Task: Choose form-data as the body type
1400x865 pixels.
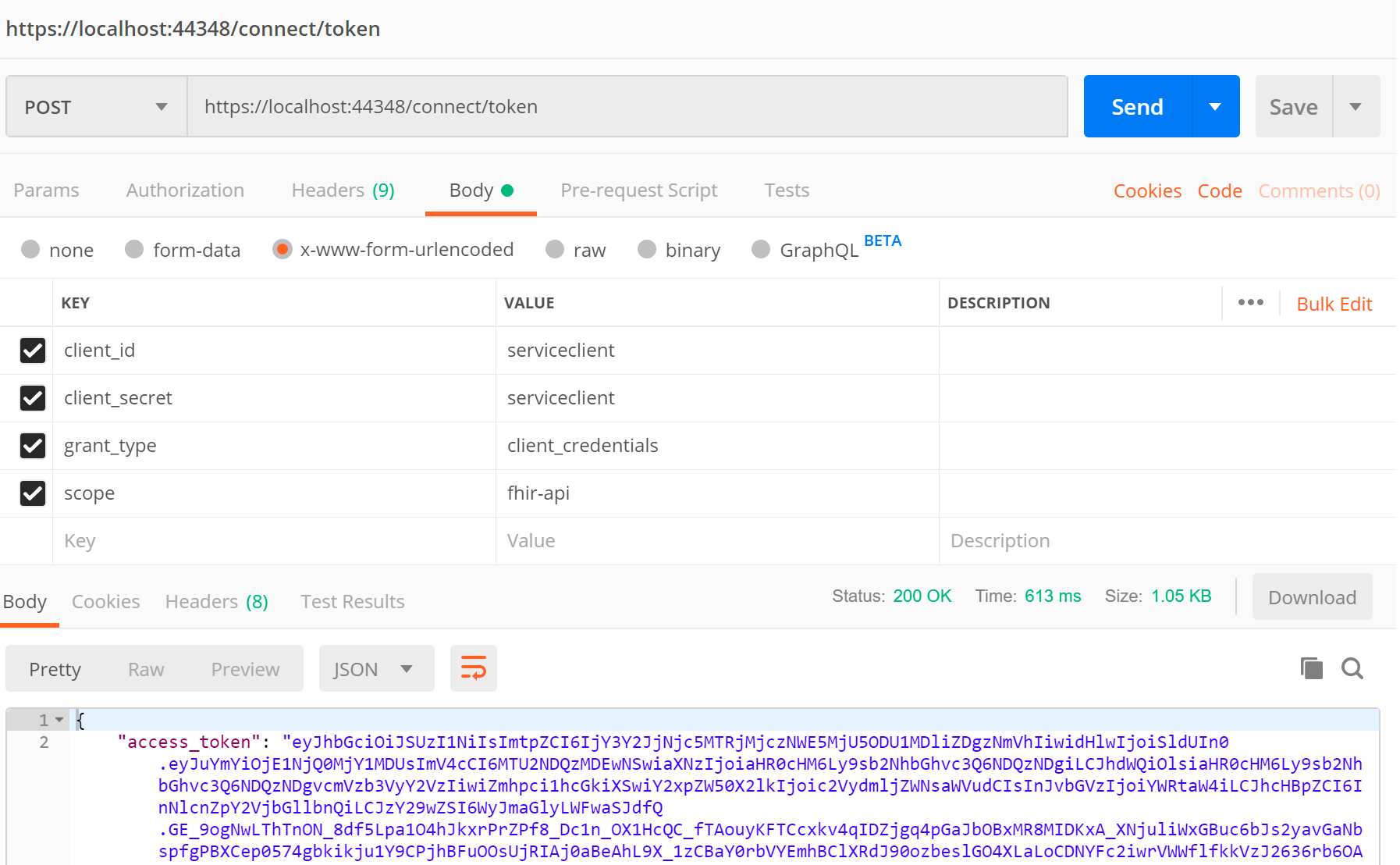Action: [x=133, y=249]
